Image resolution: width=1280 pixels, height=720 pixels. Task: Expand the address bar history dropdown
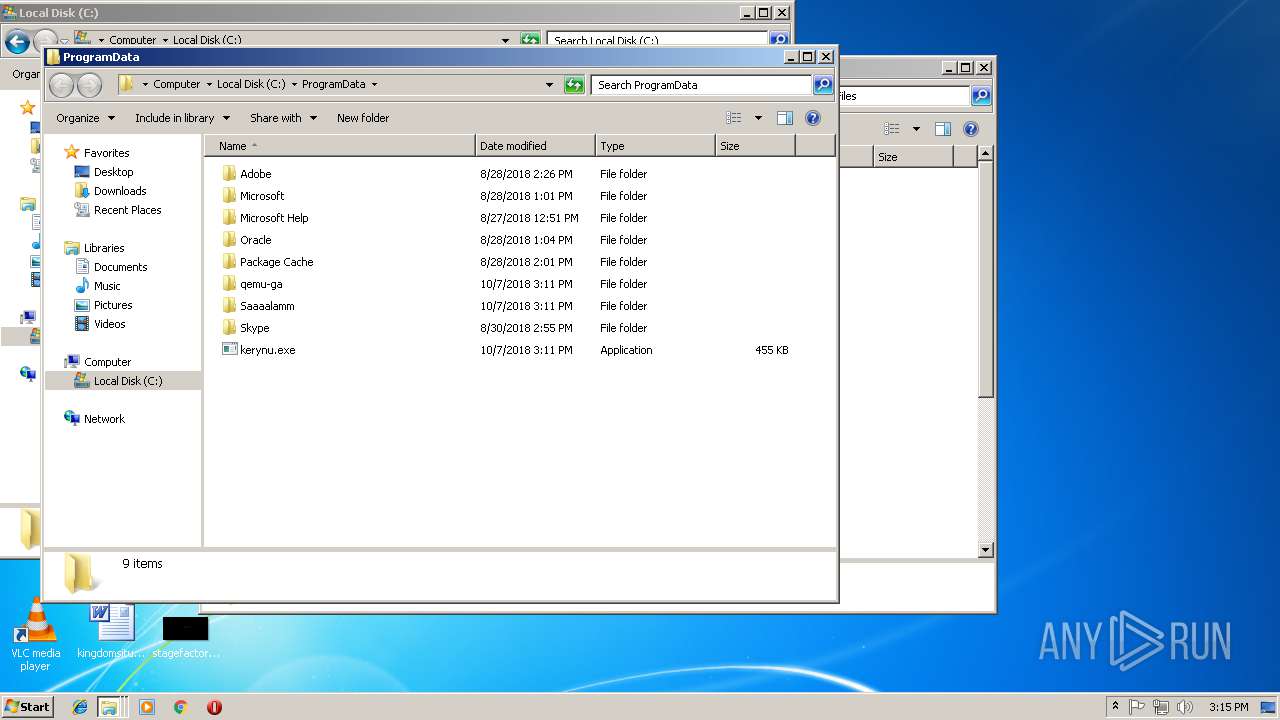549,85
